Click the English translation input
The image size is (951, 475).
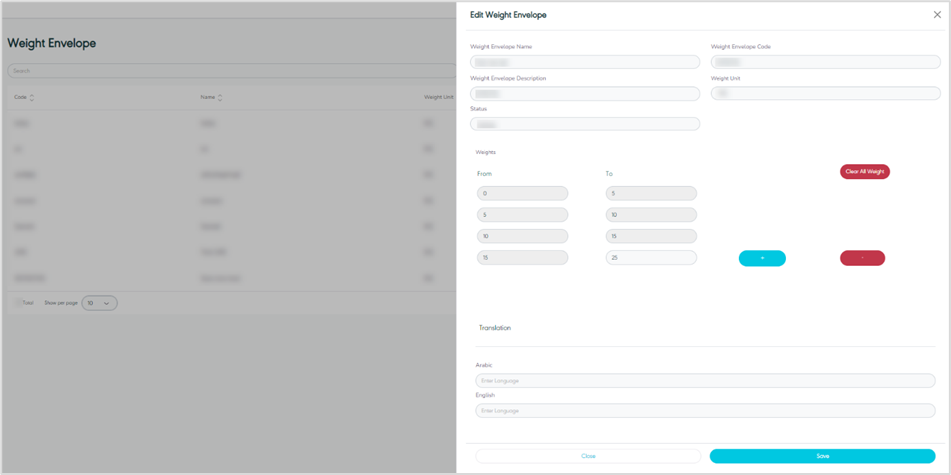(705, 411)
